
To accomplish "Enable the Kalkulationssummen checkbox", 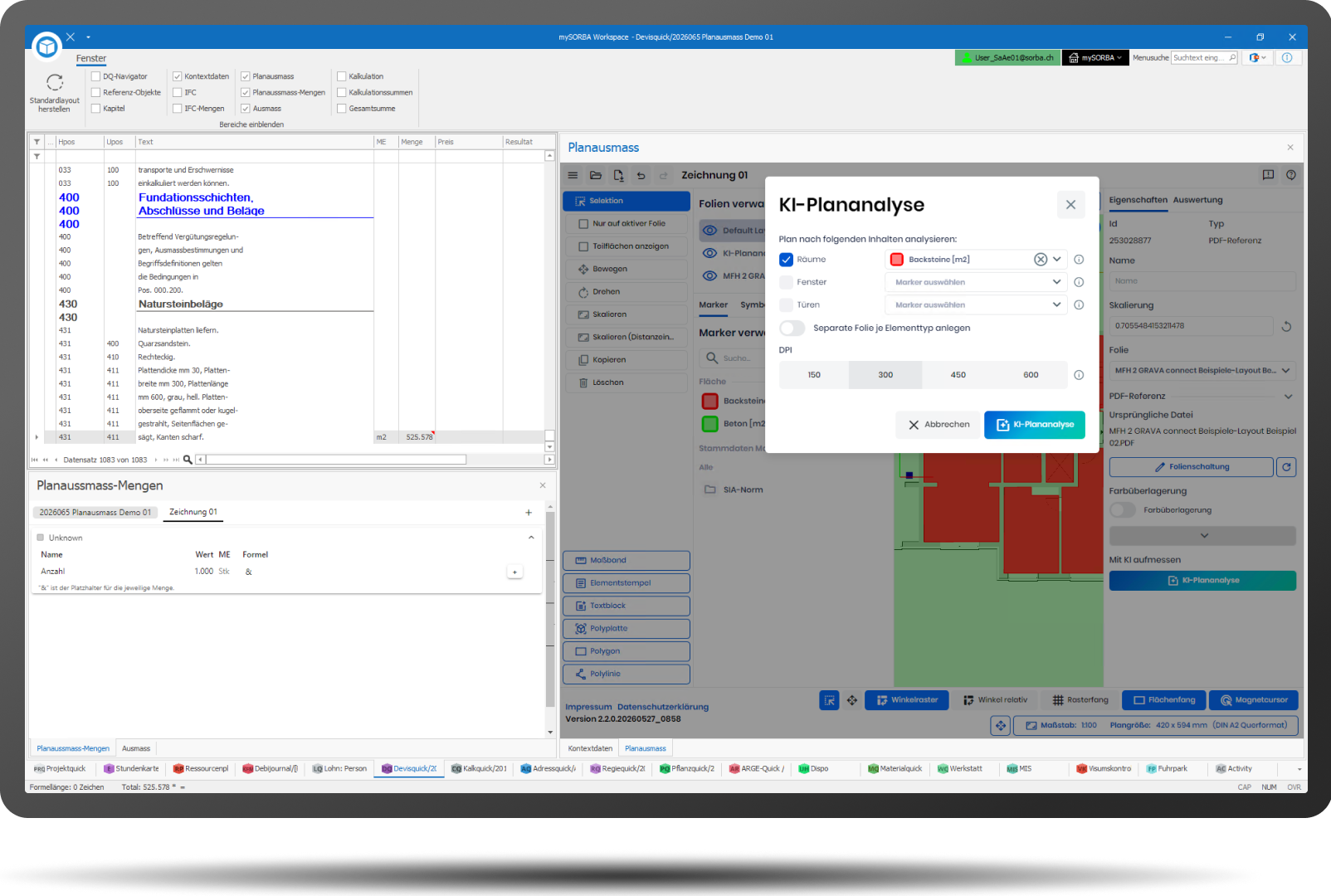I will coord(341,92).
